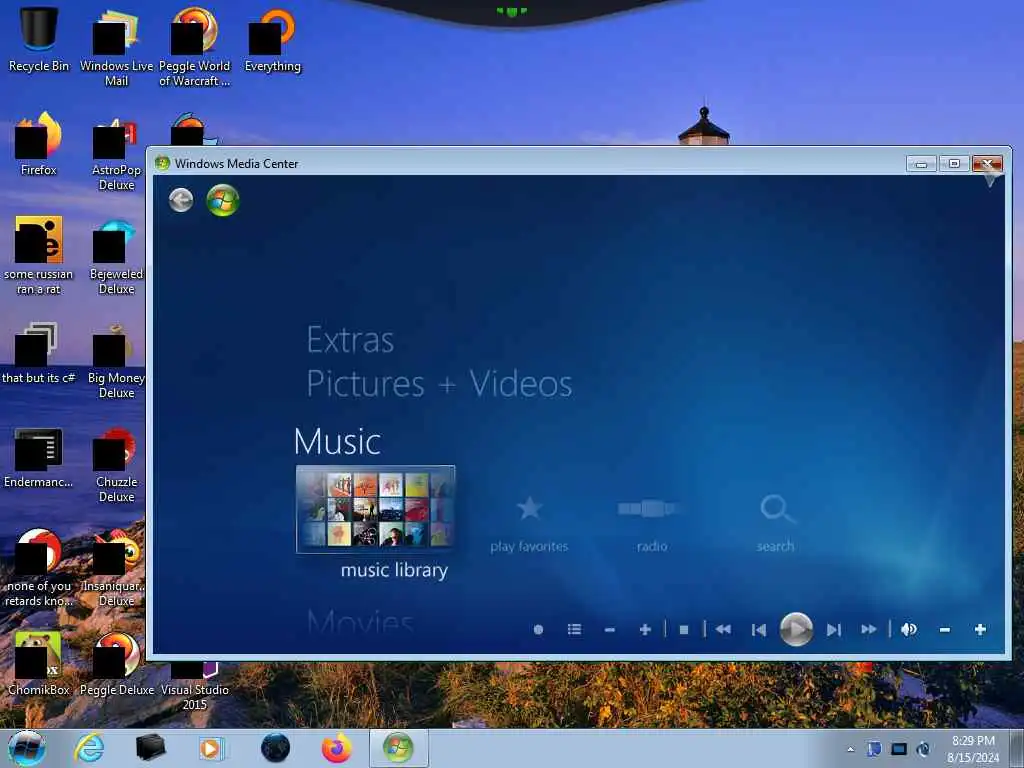Viewport: 1024px width, 768px height.
Task: Click the fast forward button
Action: [x=869, y=630]
